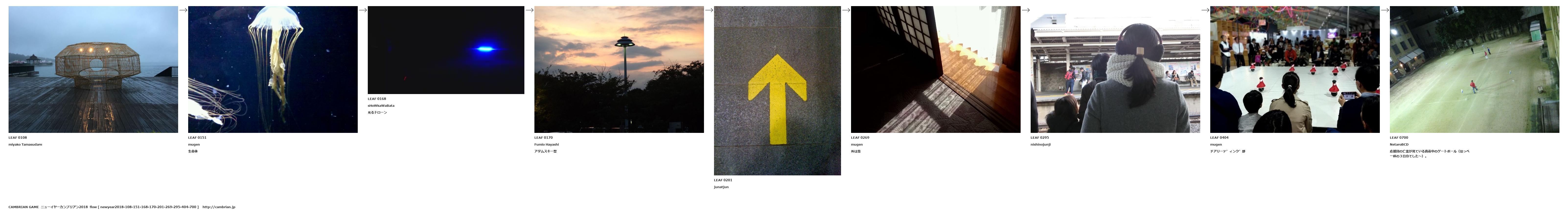The image size is (1568, 213).
Task: Click the arrow between LEAF 0295 and LEAF 0404
Action: 1205,10
